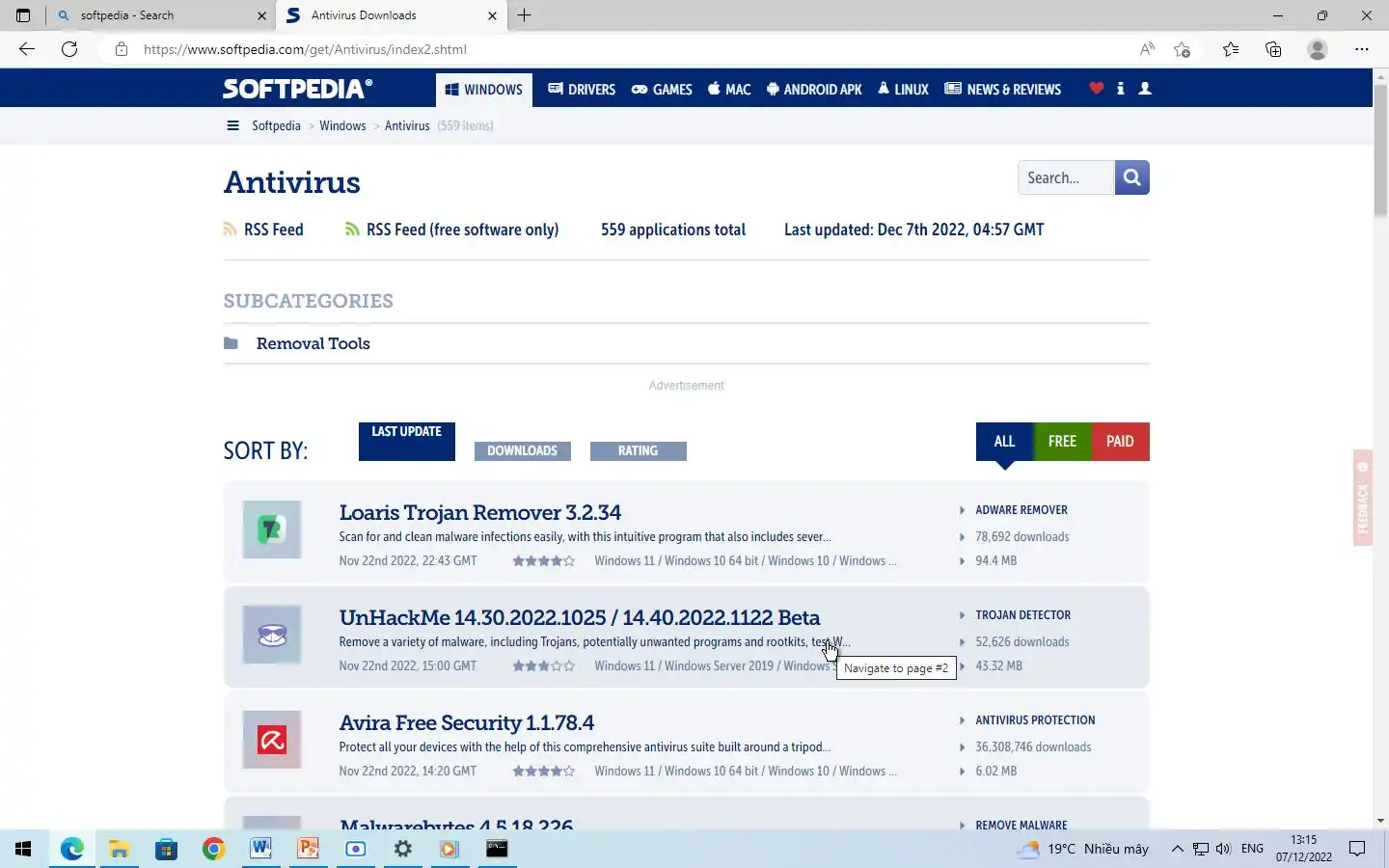Image resolution: width=1389 pixels, height=868 pixels.
Task: Click the Softpedia breadcrumb link
Action: tap(276, 125)
